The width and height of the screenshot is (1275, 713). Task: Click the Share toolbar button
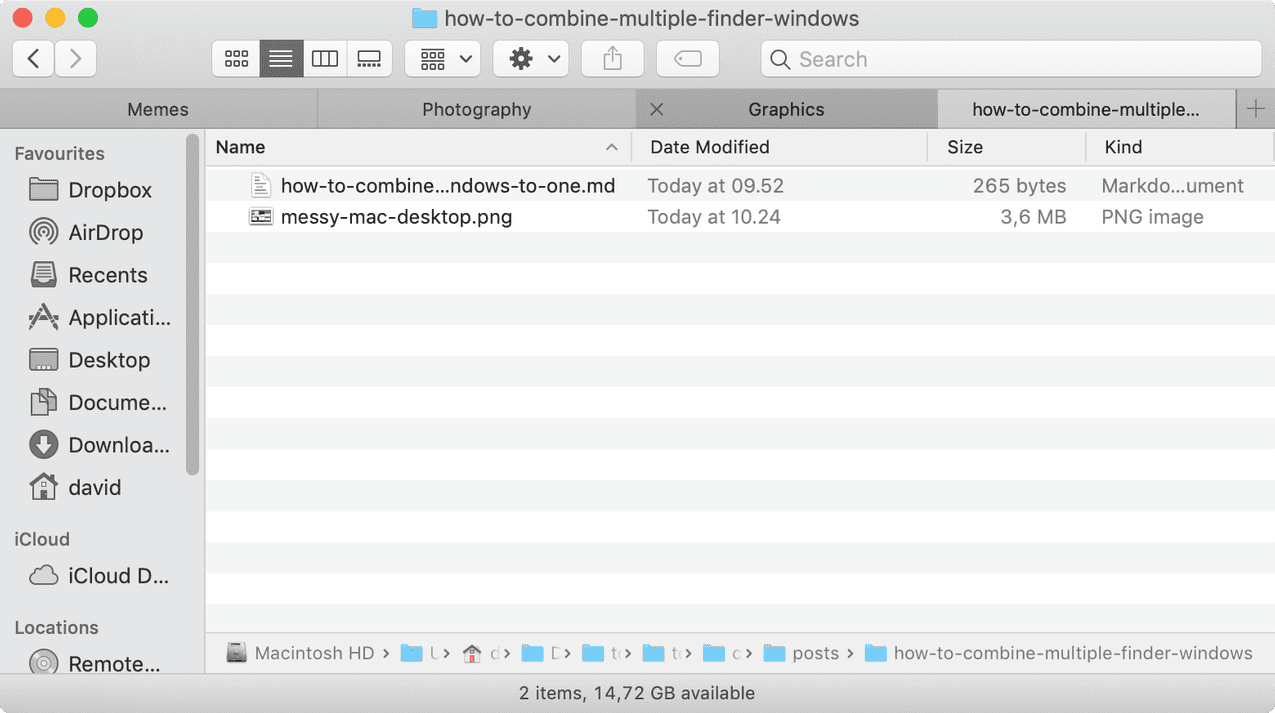(613, 59)
